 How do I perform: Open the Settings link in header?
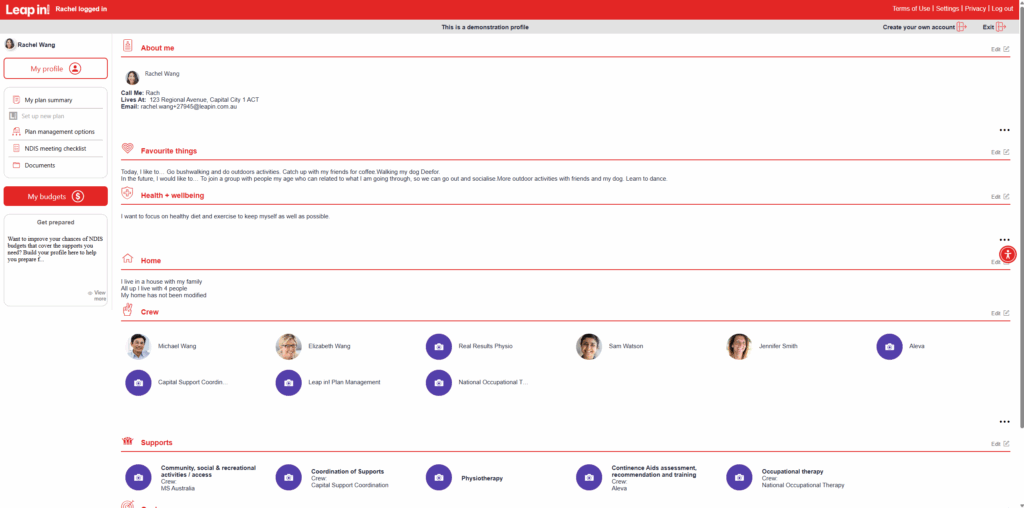click(946, 8)
